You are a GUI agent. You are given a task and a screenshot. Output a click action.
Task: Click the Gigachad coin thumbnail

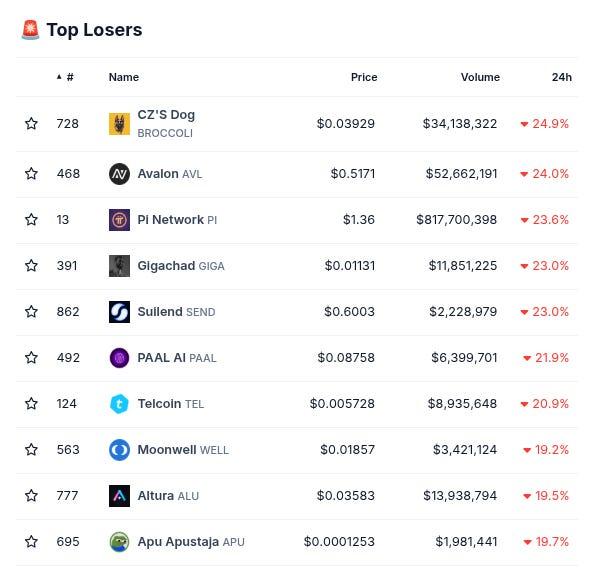[x=119, y=266]
